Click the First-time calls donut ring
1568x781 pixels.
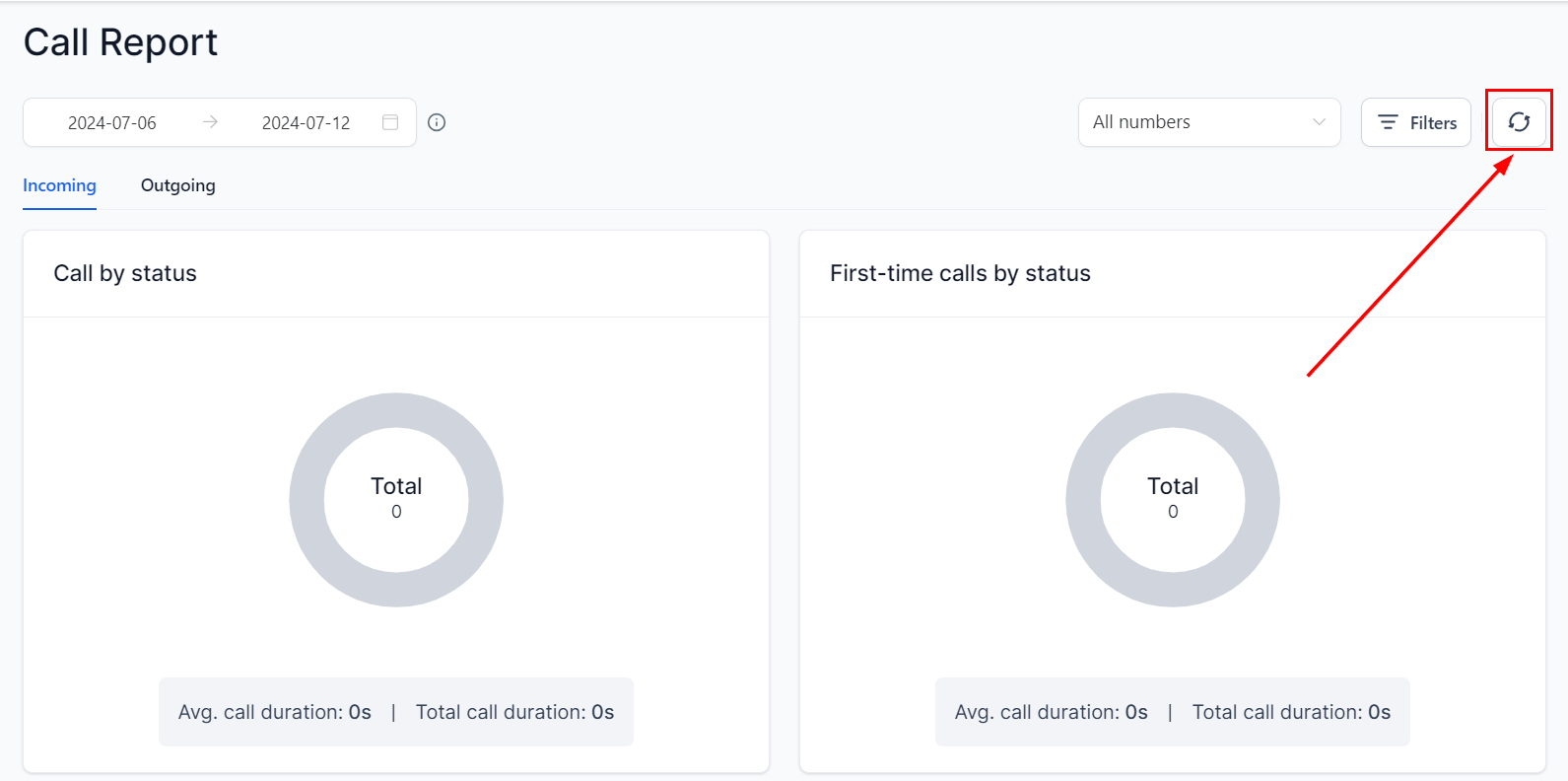tap(1083, 500)
